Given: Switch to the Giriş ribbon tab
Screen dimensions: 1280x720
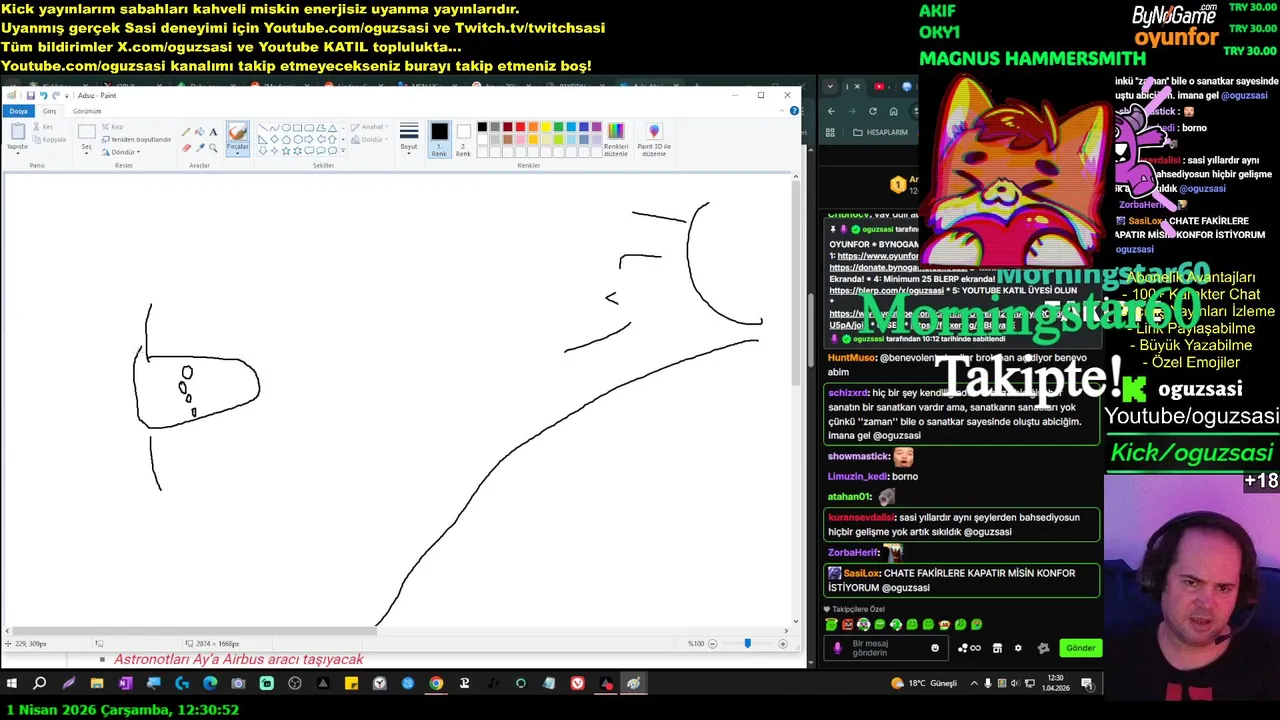Looking at the screenshot, I should click(49, 111).
